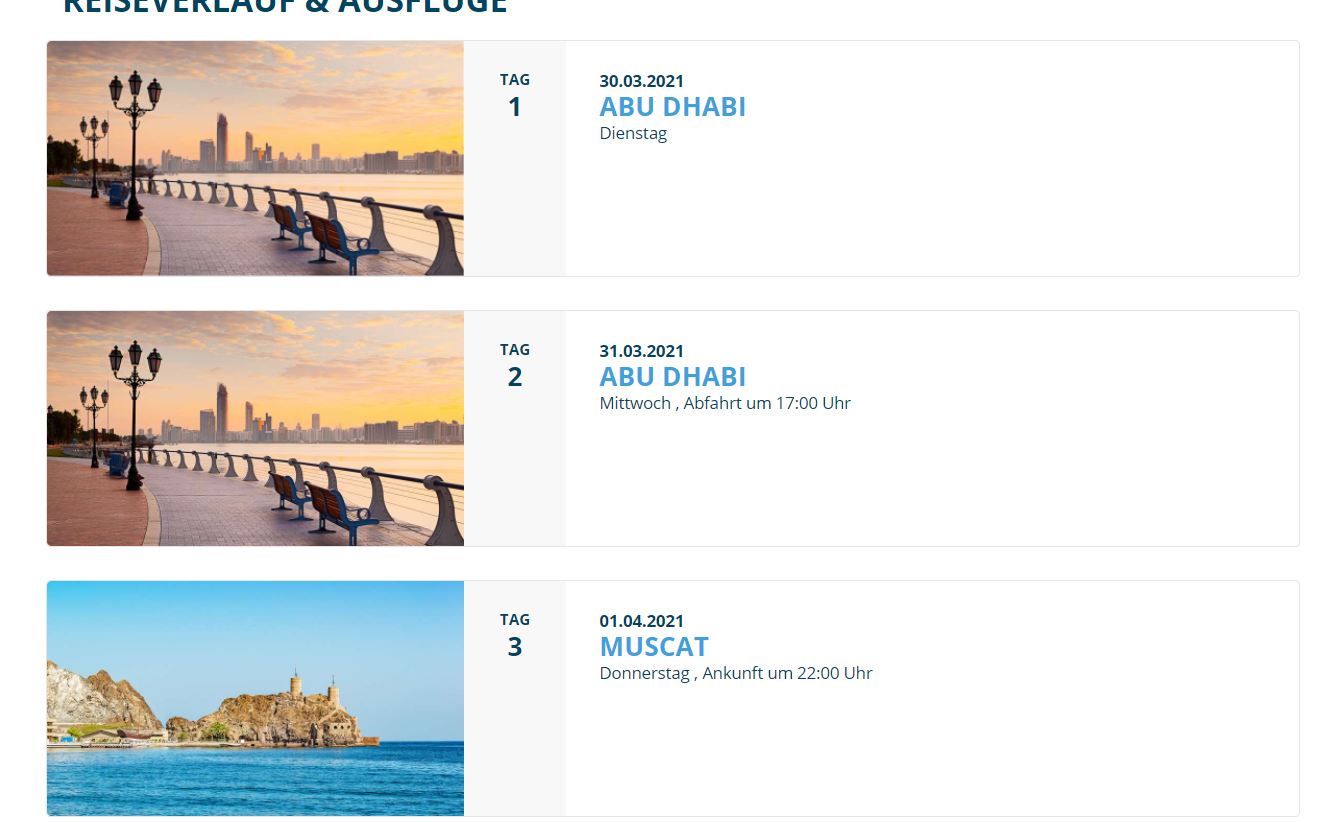The image size is (1321, 822).
Task: Click the date 01.04.2021
Action: coord(642,621)
